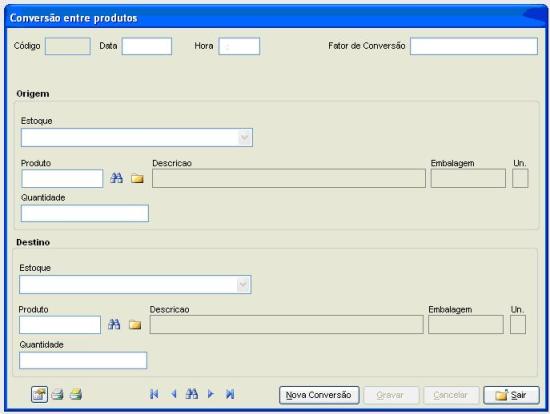This screenshot has height=414, width=550.
Task: Click the bottom toolbar binoculars search icon
Action: click(192, 394)
